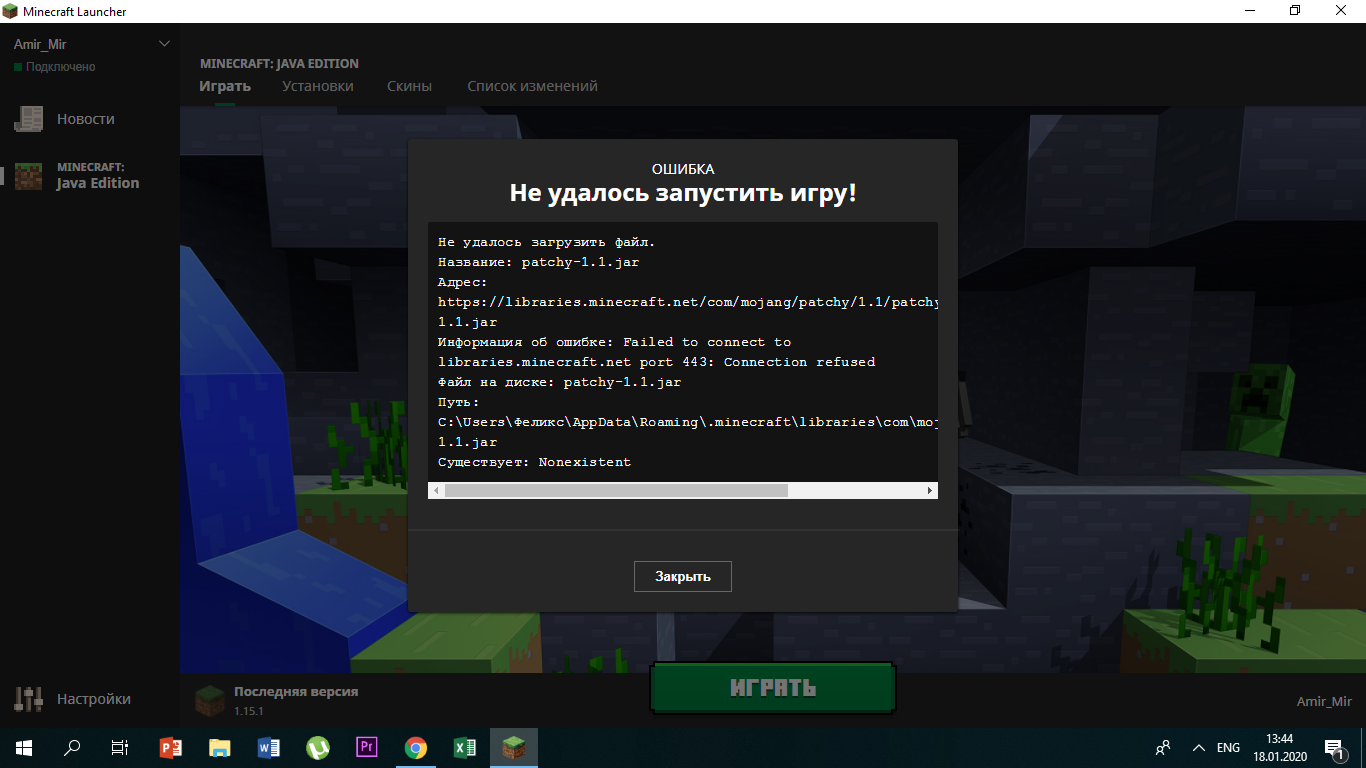Viewport: 1366px width, 768px height.
Task: Click the line "Название: patchy-1.1.jar"
Action: 538,262
